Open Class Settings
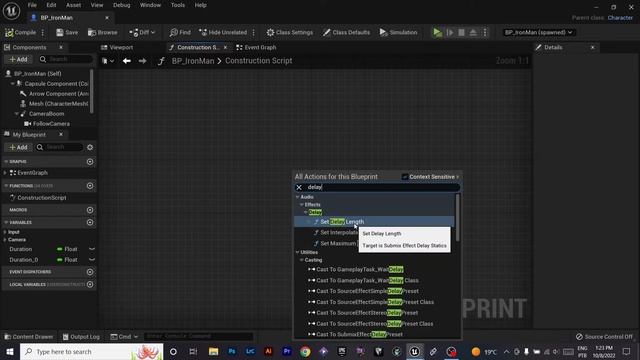The height and width of the screenshot is (360, 640). click(290, 32)
